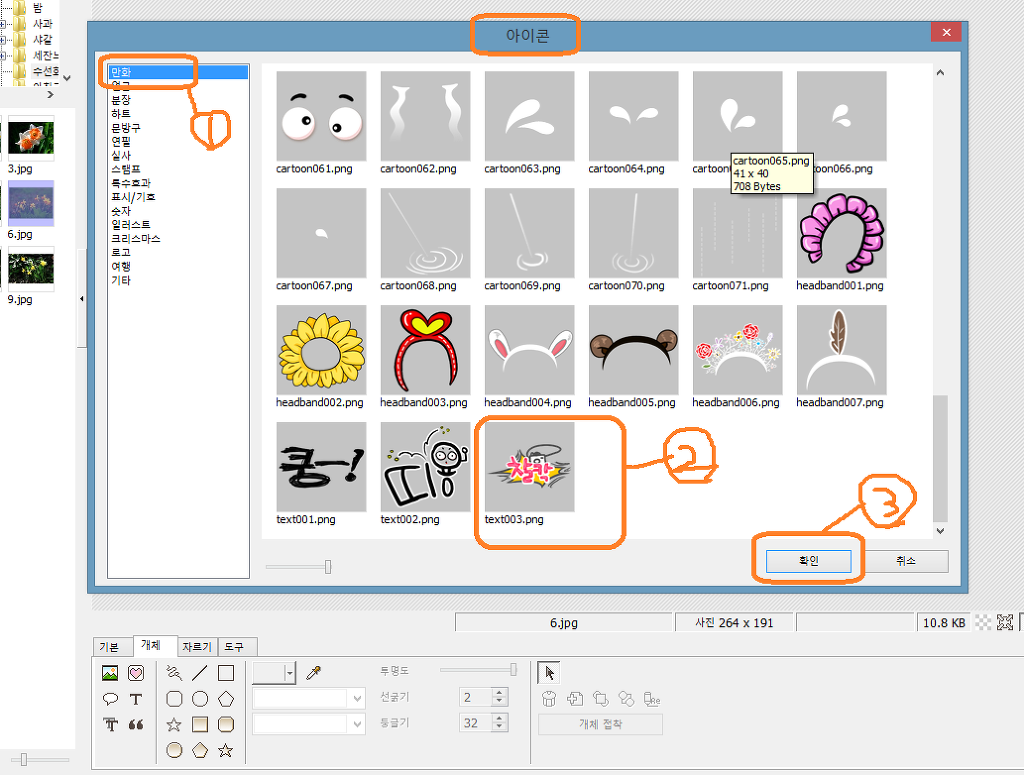Expand the 세잔느 folder in tree

coord(3,55)
